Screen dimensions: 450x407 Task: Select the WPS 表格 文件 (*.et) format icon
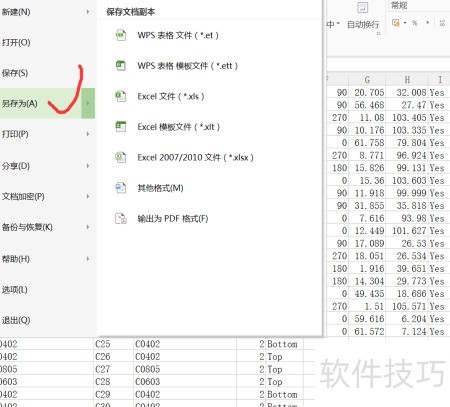[x=121, y=35]
